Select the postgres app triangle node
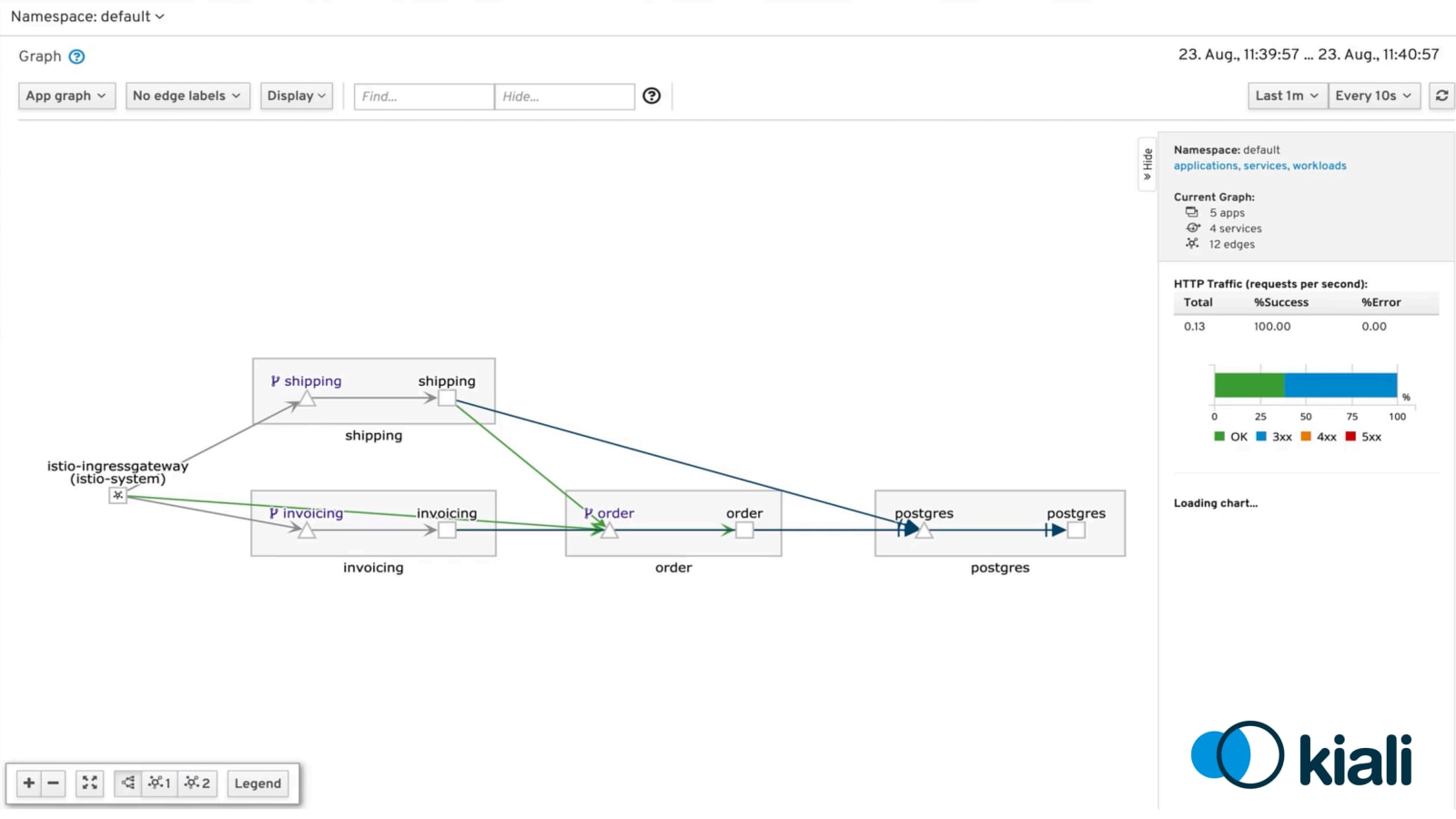This screenshot has height=819, width=1456. [925, 531]
